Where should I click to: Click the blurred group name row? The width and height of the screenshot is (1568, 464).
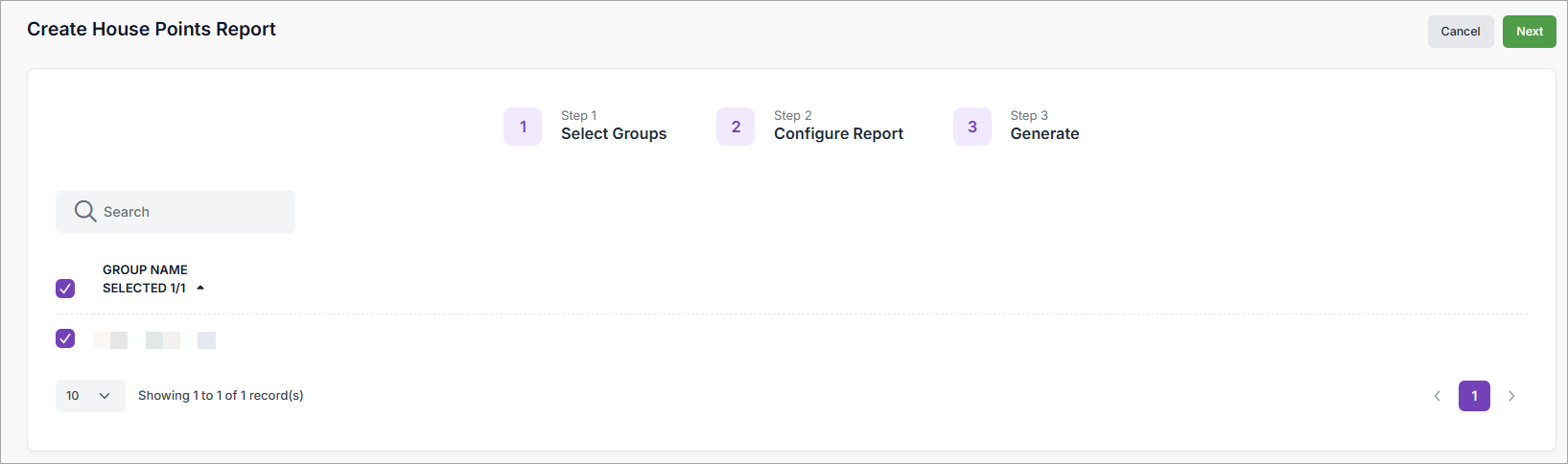(154, 340)
